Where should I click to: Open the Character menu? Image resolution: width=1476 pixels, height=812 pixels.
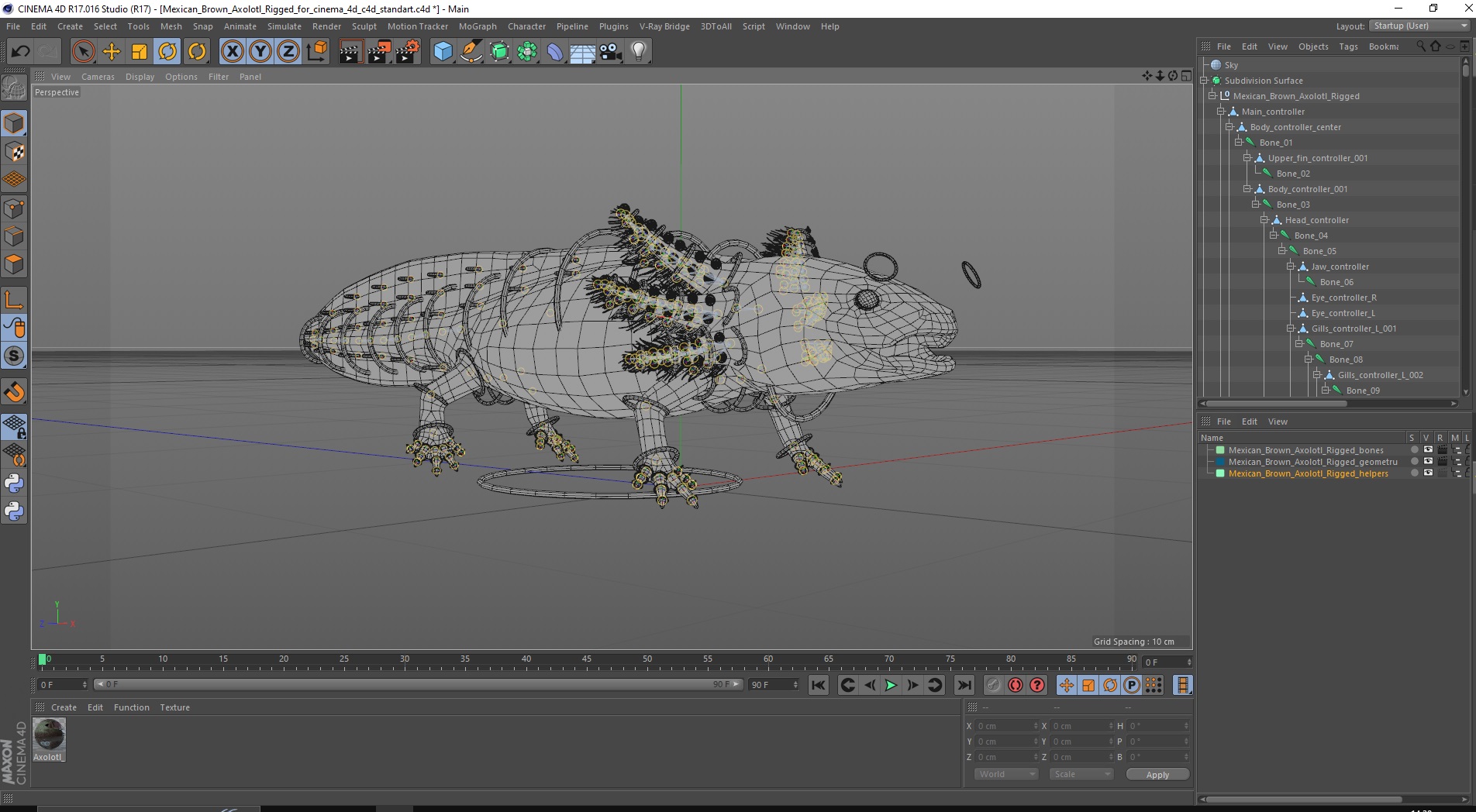tap(526, 26)
